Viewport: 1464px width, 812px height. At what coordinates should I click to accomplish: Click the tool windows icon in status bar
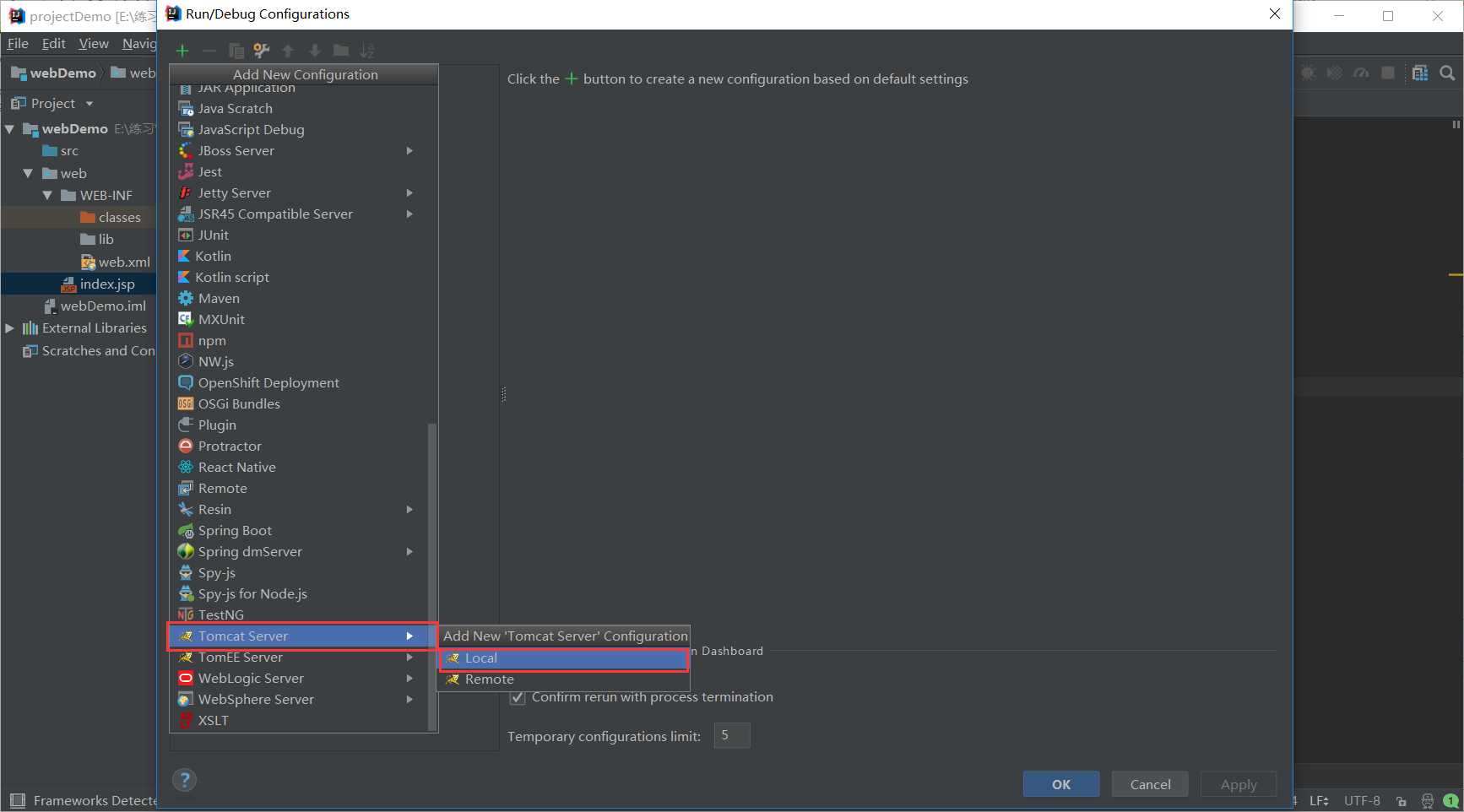tap(17, 800)
